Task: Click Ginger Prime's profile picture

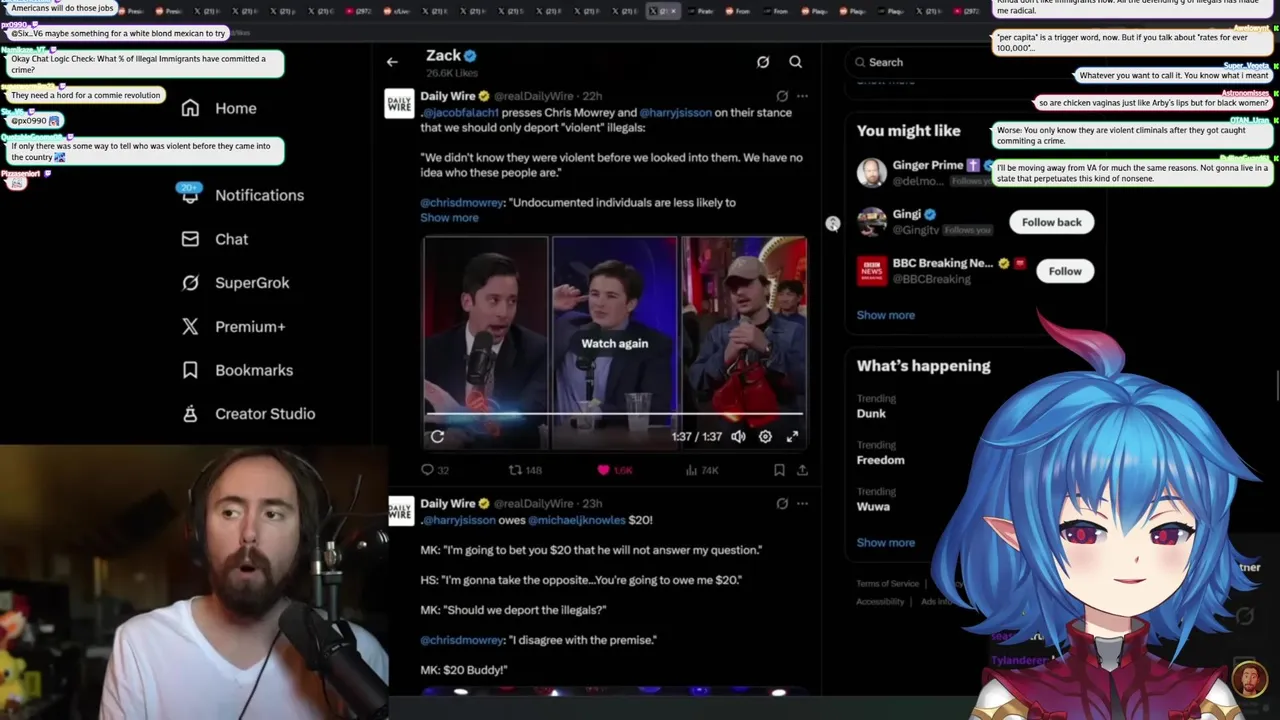Action: coord(872,172)
